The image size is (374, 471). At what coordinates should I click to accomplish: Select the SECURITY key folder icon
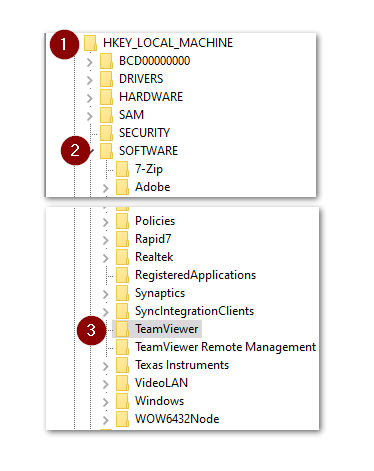point(106,133)
